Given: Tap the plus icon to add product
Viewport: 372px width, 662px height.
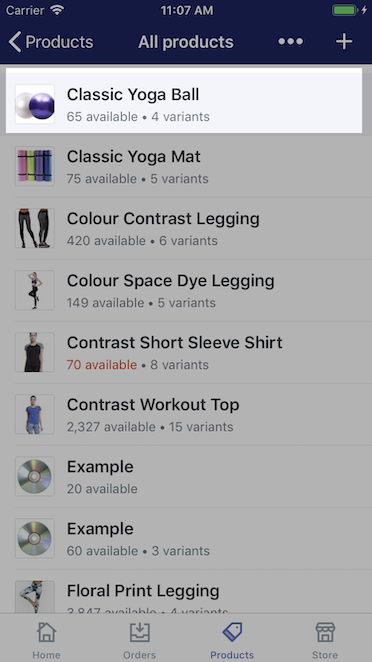Looking at the screenshot, I should click(x=344, y=41).
